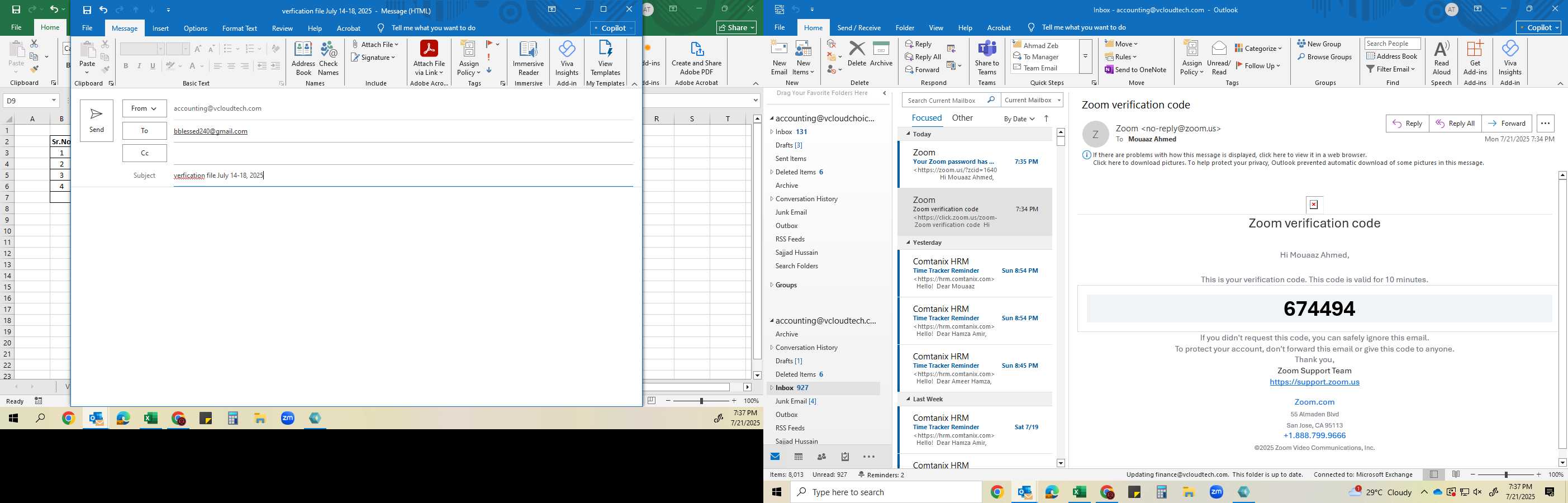This screenshot has height=503, width=1568.
Task: Toggle Underline in message Basic Text group
Action: [x=153, y=66]
